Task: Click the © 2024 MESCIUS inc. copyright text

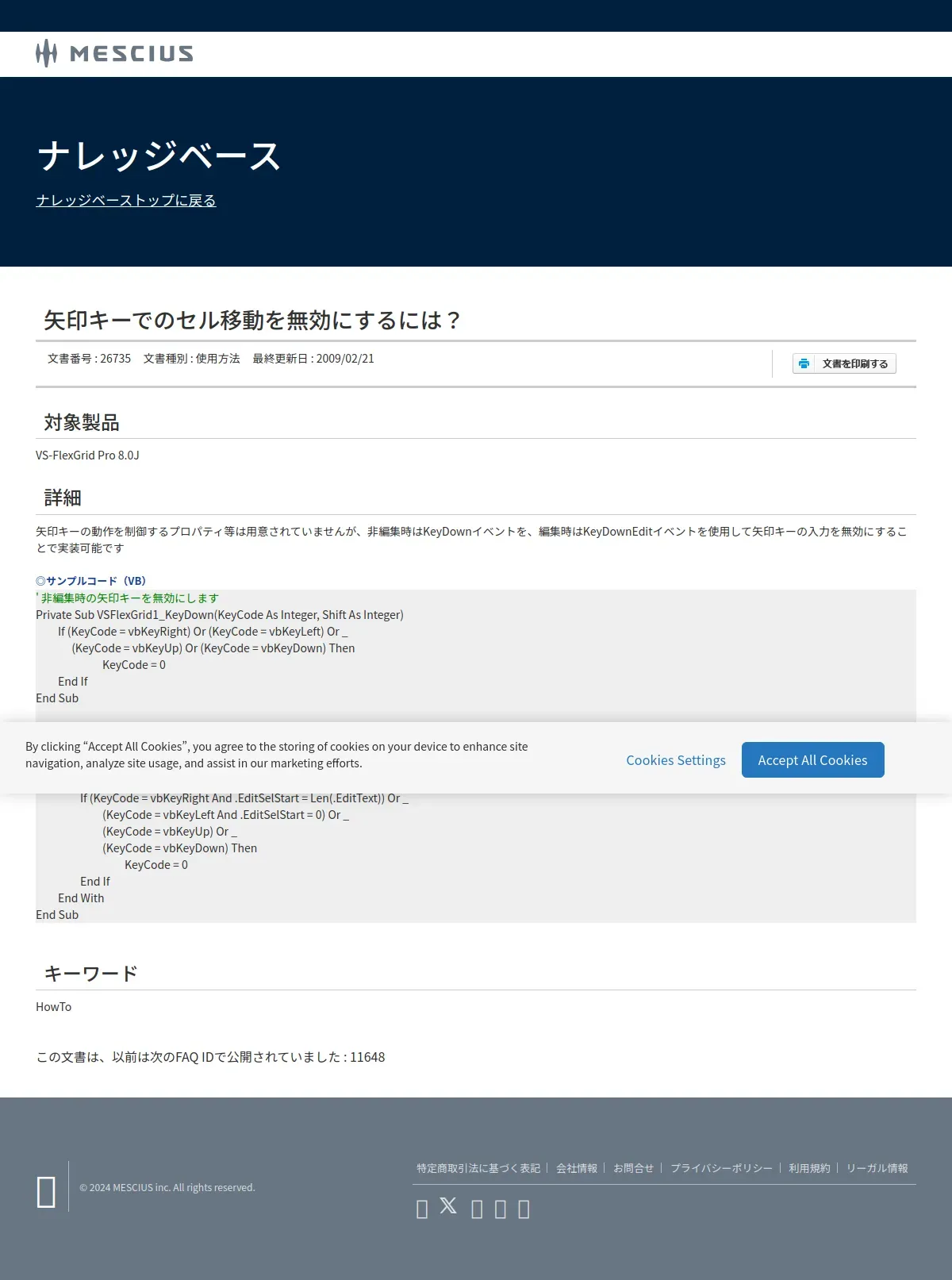Action: [x=167, y=1188]
